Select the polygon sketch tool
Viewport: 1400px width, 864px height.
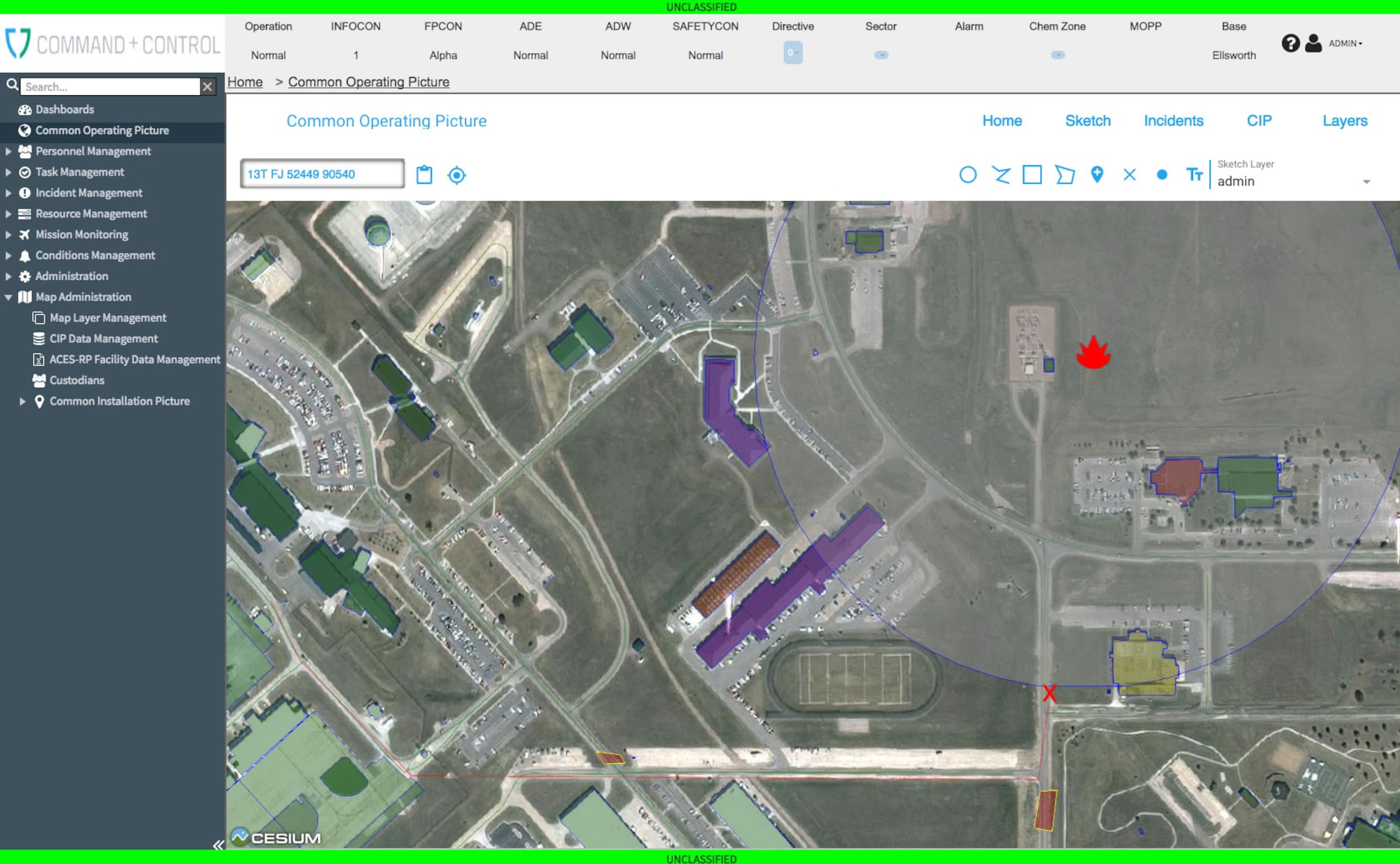pos(1063,176)
